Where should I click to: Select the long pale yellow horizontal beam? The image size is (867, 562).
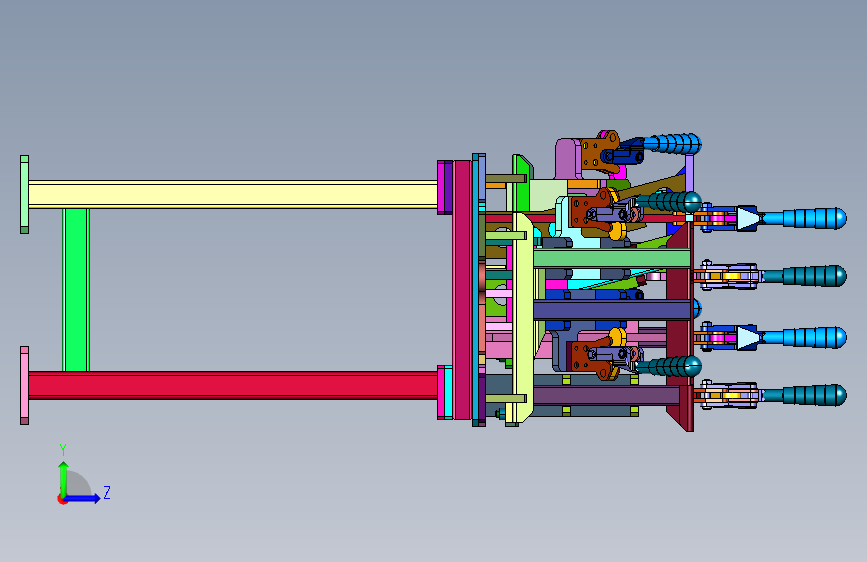pos(233,195)
